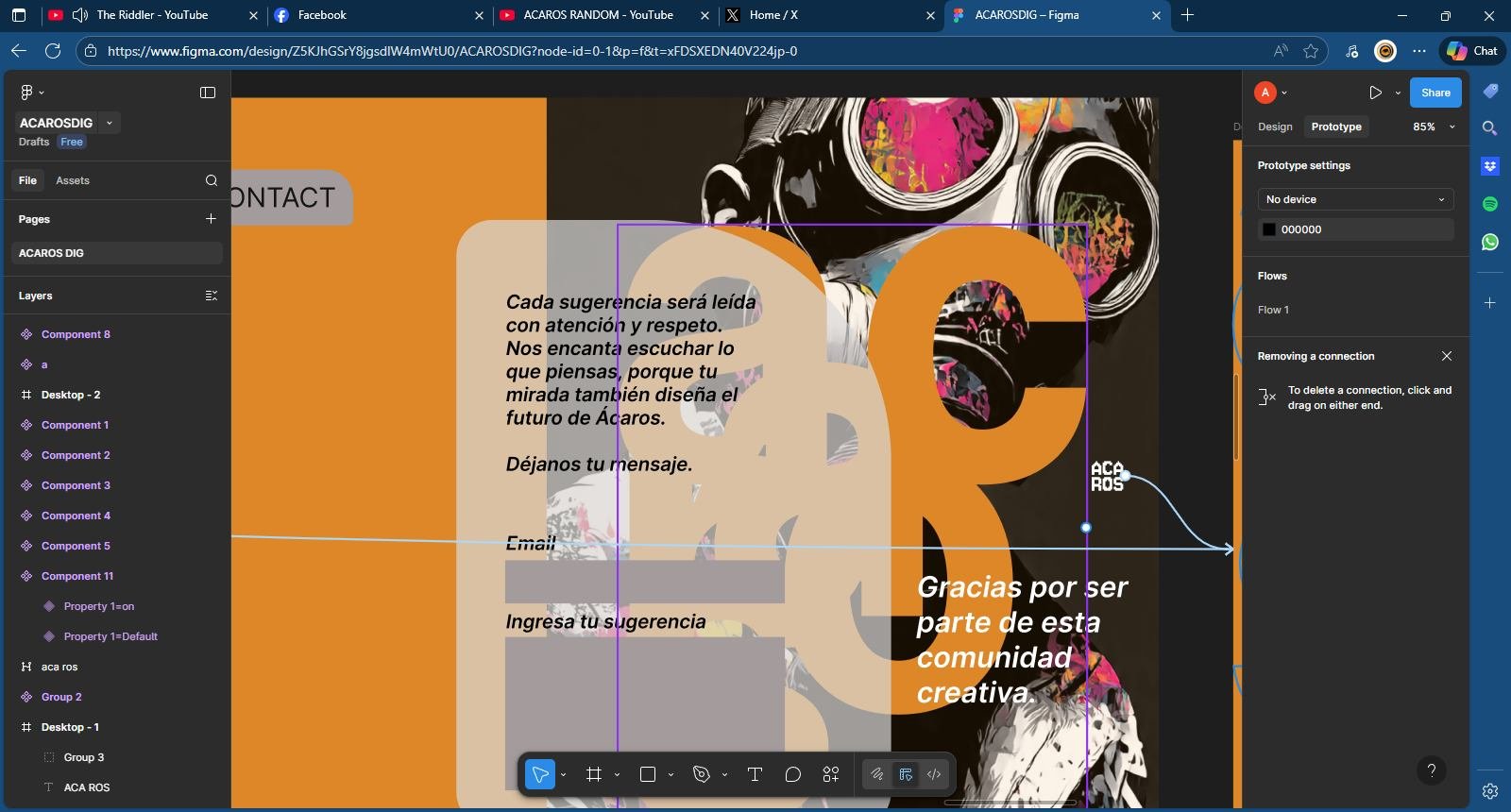Expand the file name dropdown chevron
The width and height of the screenshot is (1511, 812).
point(110,123)
